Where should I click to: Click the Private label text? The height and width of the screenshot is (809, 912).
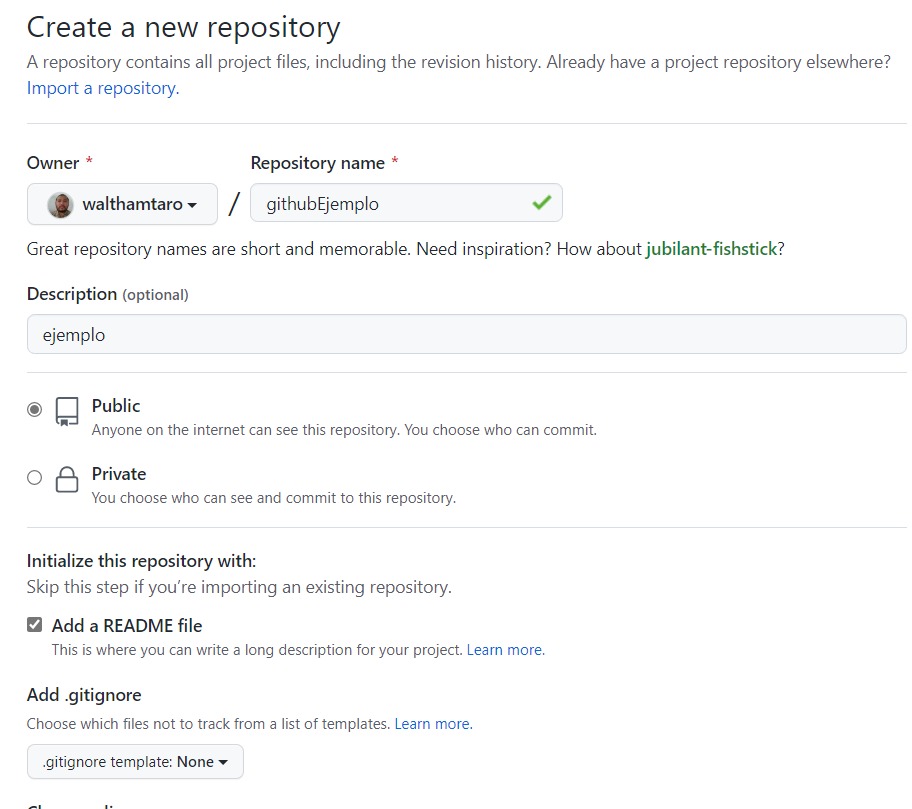[x=119, y=473]
